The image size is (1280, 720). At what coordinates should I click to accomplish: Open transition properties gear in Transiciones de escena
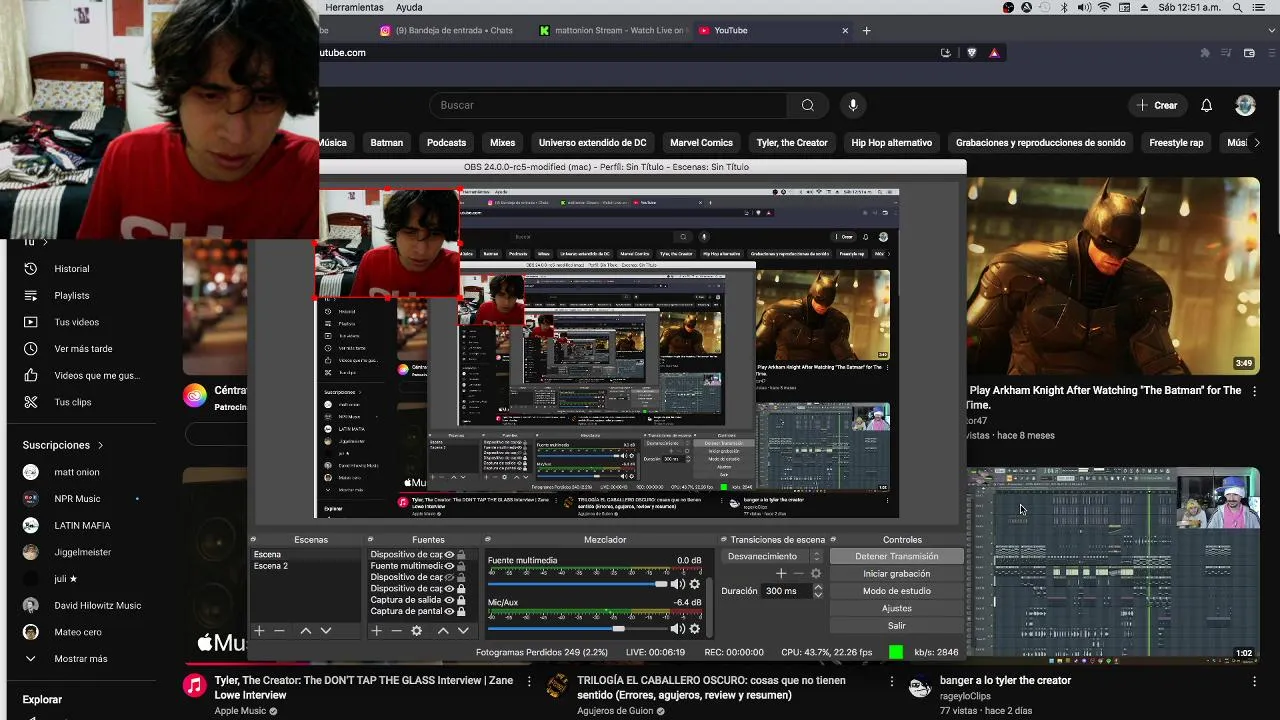tap(816, 573)
